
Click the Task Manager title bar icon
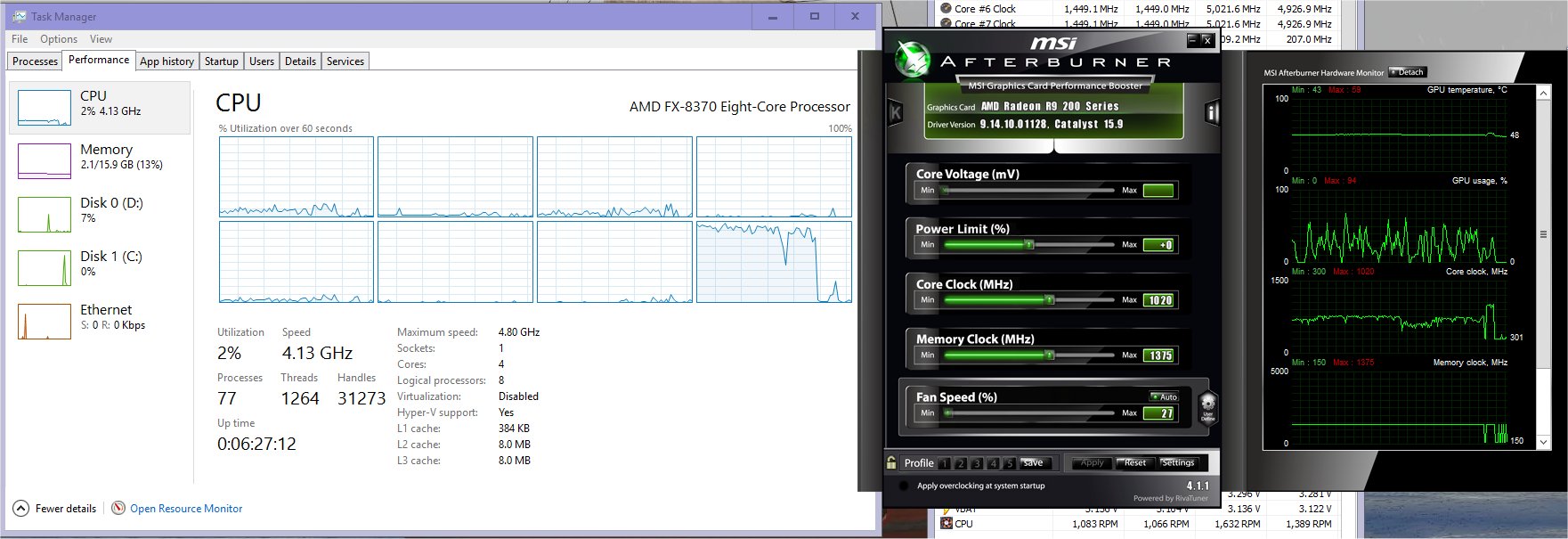20,16
